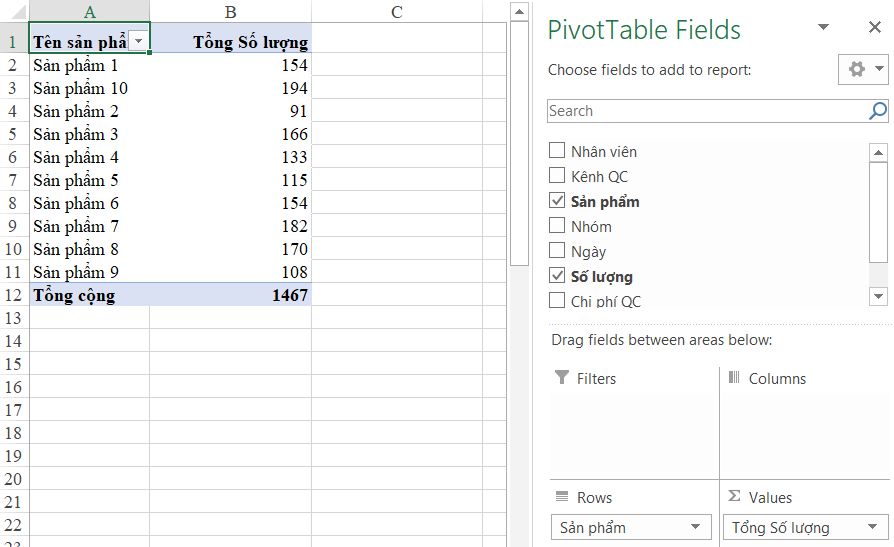
Task: Click the select-all corner of the worksheet
Action: (14, 11)
